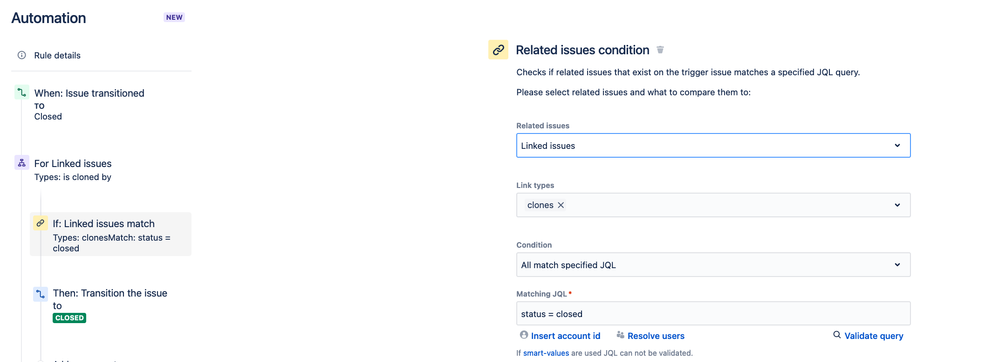Remove the clones link type tag
This screenshot has width=999, height=362.
point(561,205)
